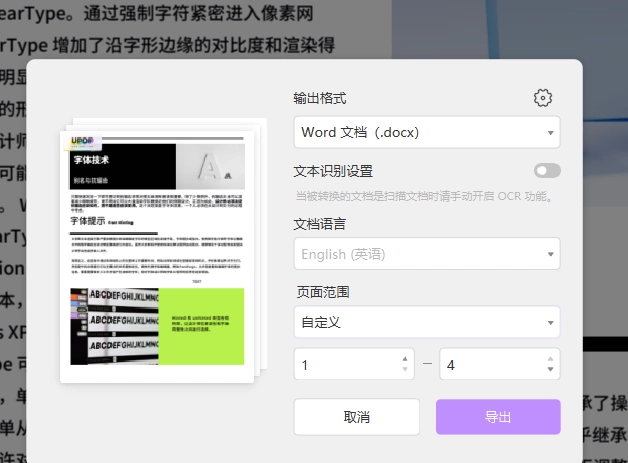
Task: Click the UPDF logo on preview page
Action: pyautogui.click(x=82, y=141)
